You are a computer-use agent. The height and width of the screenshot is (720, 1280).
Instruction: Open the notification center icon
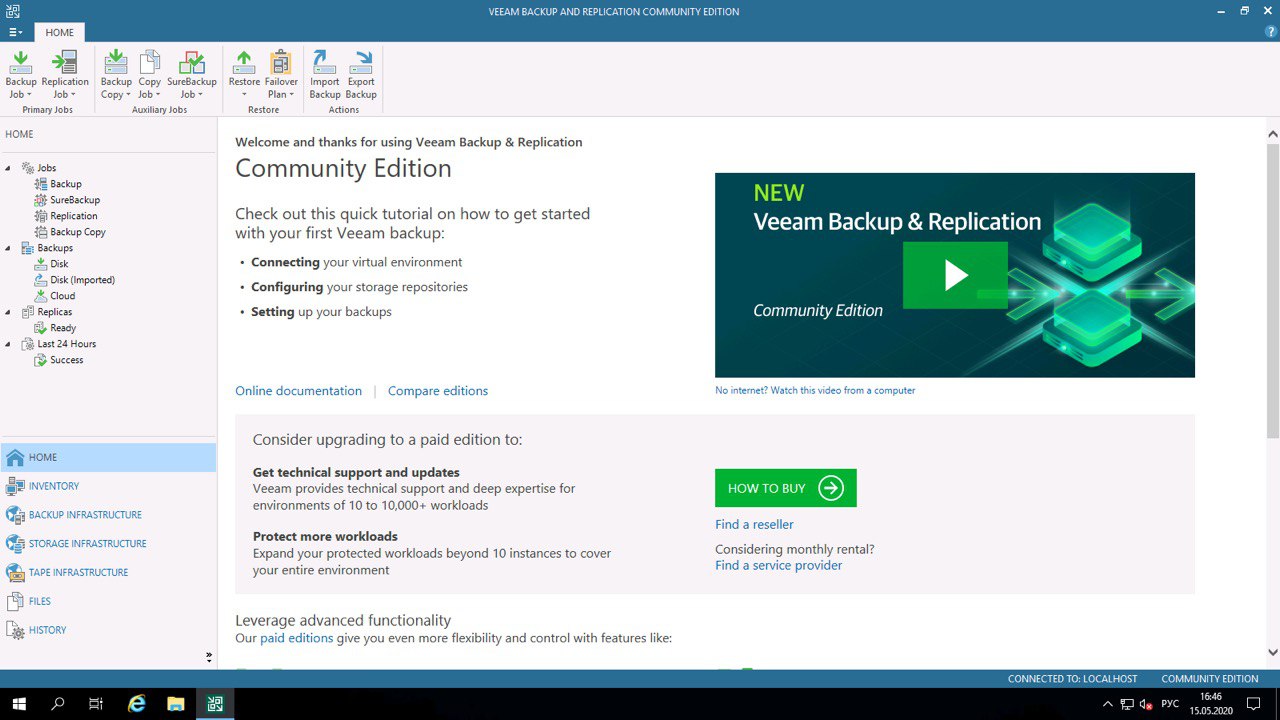[x=1253, y=704]
